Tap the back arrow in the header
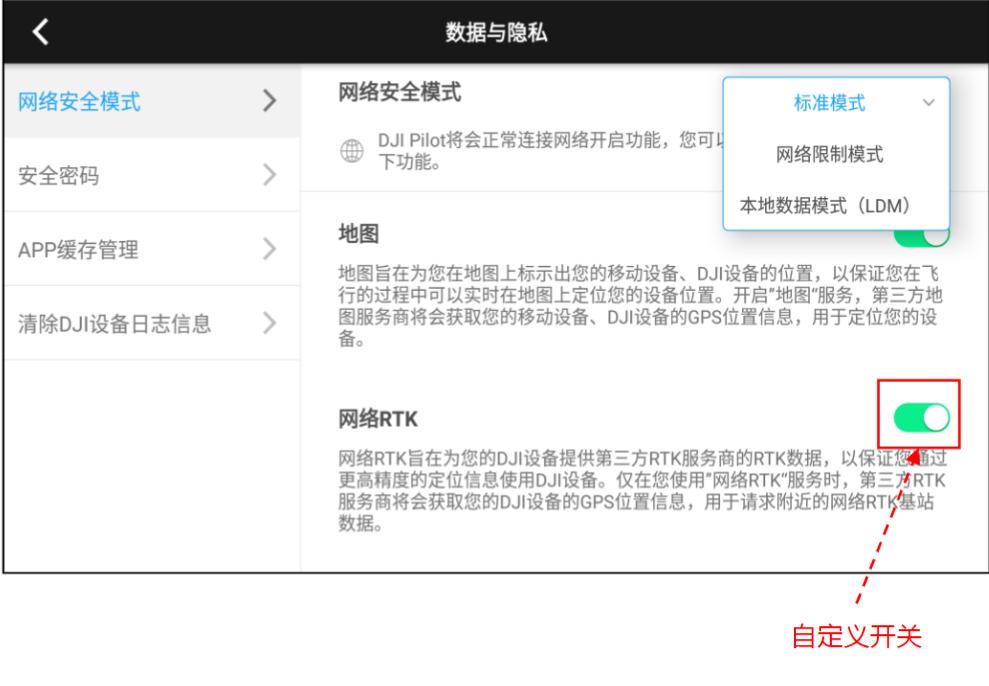Viewport: 989px width, 686px height. 41,32
